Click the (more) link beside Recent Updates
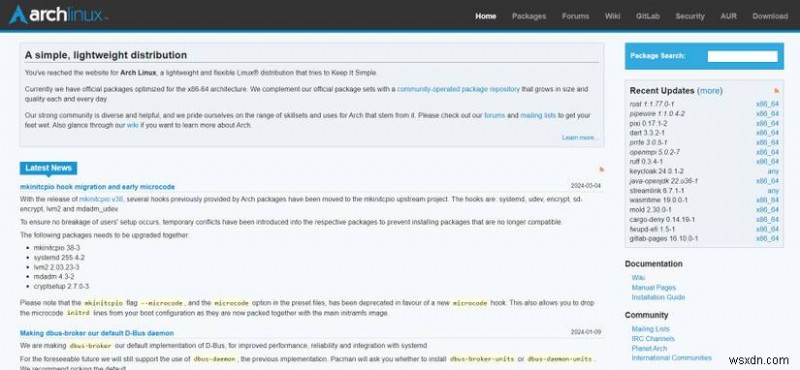 [x=710, y=91]
